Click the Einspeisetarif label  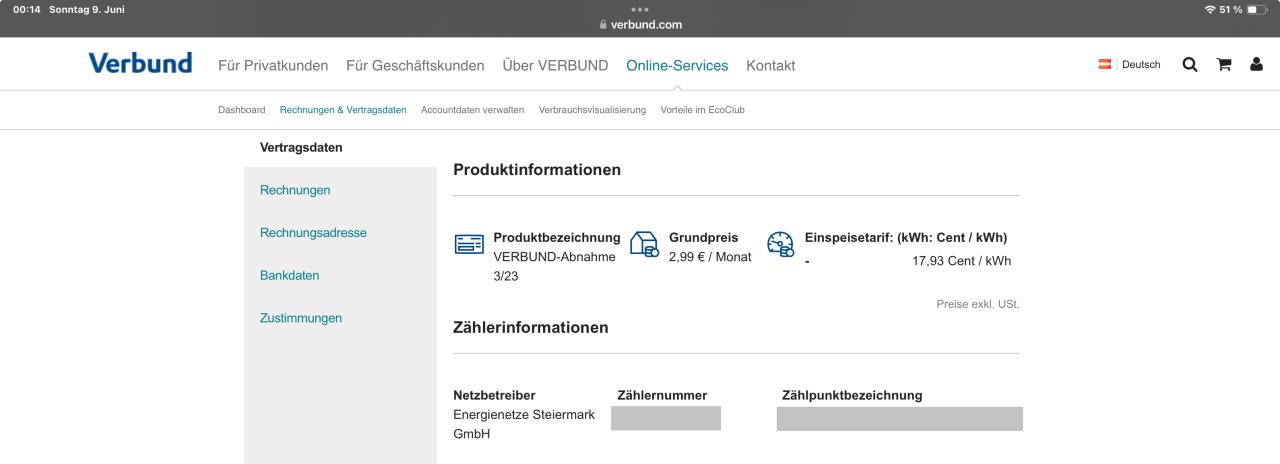[906, 238]
